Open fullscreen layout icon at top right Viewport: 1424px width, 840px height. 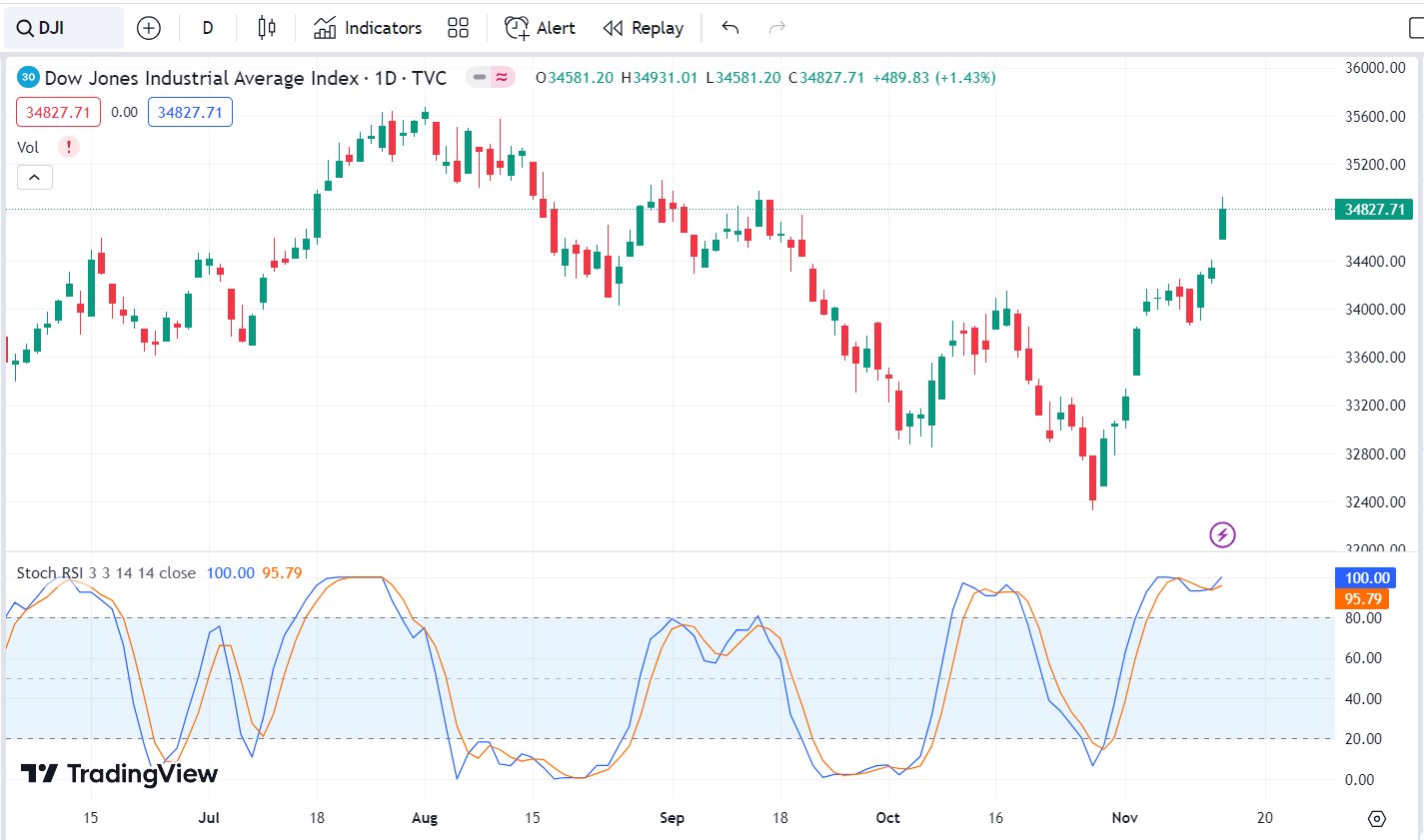(x=1416, y=28)
